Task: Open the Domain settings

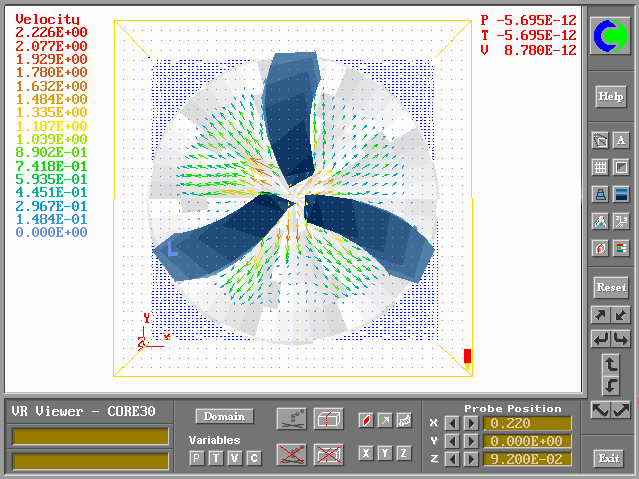Action: pyautogui.click(x=224, y=416)
